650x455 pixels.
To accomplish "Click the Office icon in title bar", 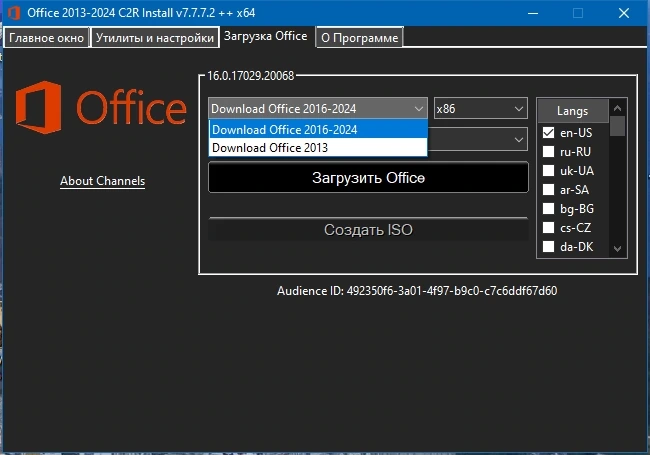I will point(14,12).
